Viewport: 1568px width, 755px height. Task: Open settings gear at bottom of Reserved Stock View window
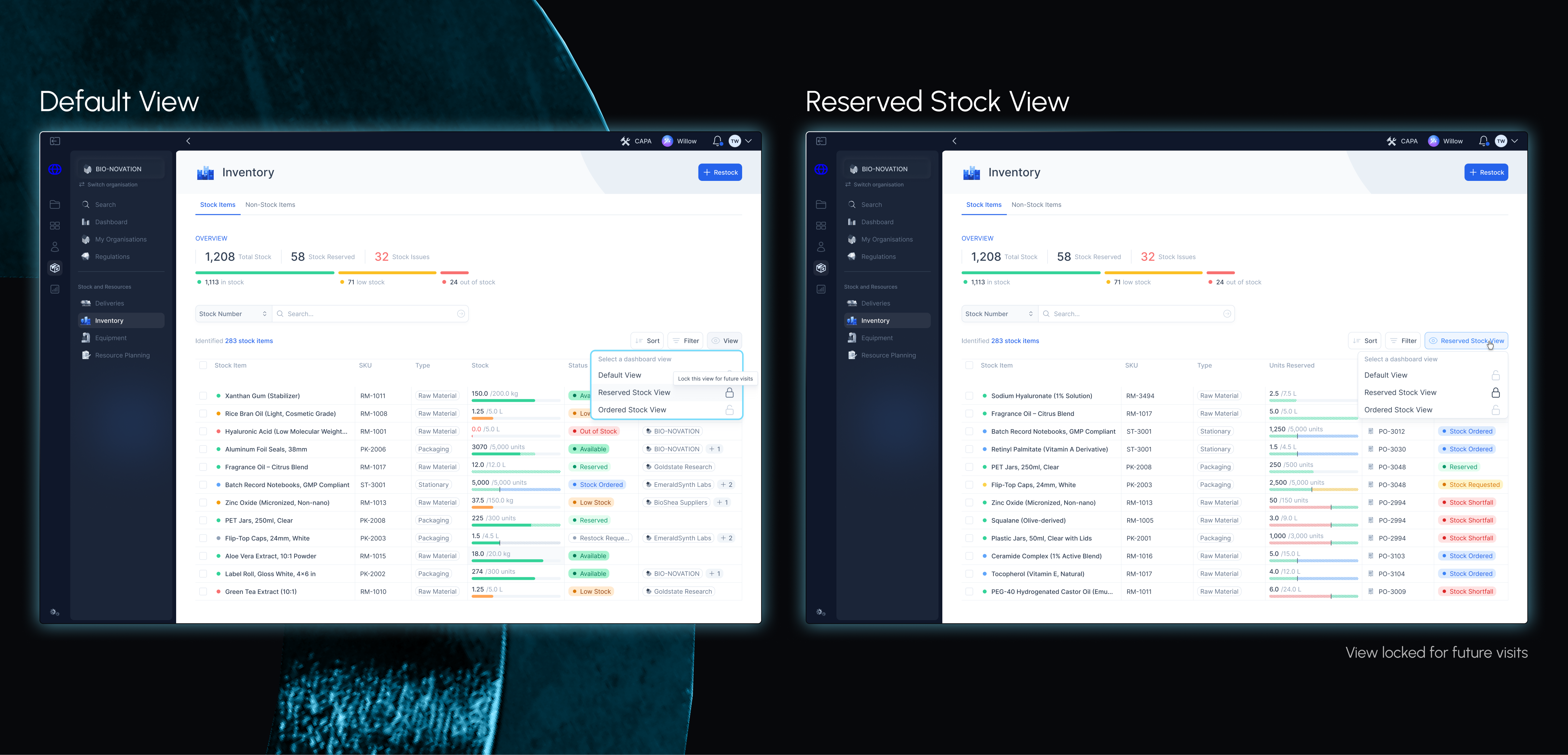(820, 612)
